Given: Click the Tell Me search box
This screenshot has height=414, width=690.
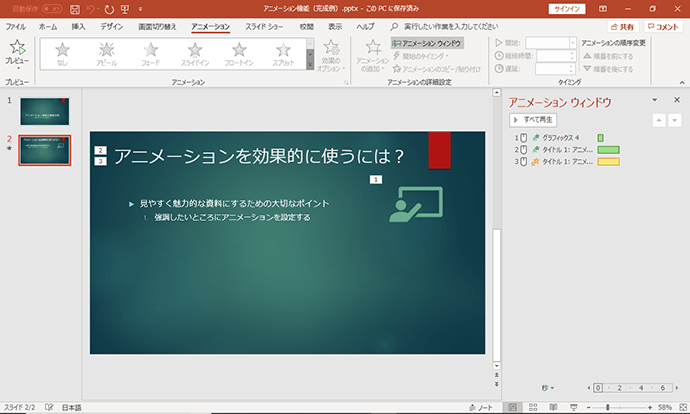Looking at the screenshot, I should (x=444, y=26).
